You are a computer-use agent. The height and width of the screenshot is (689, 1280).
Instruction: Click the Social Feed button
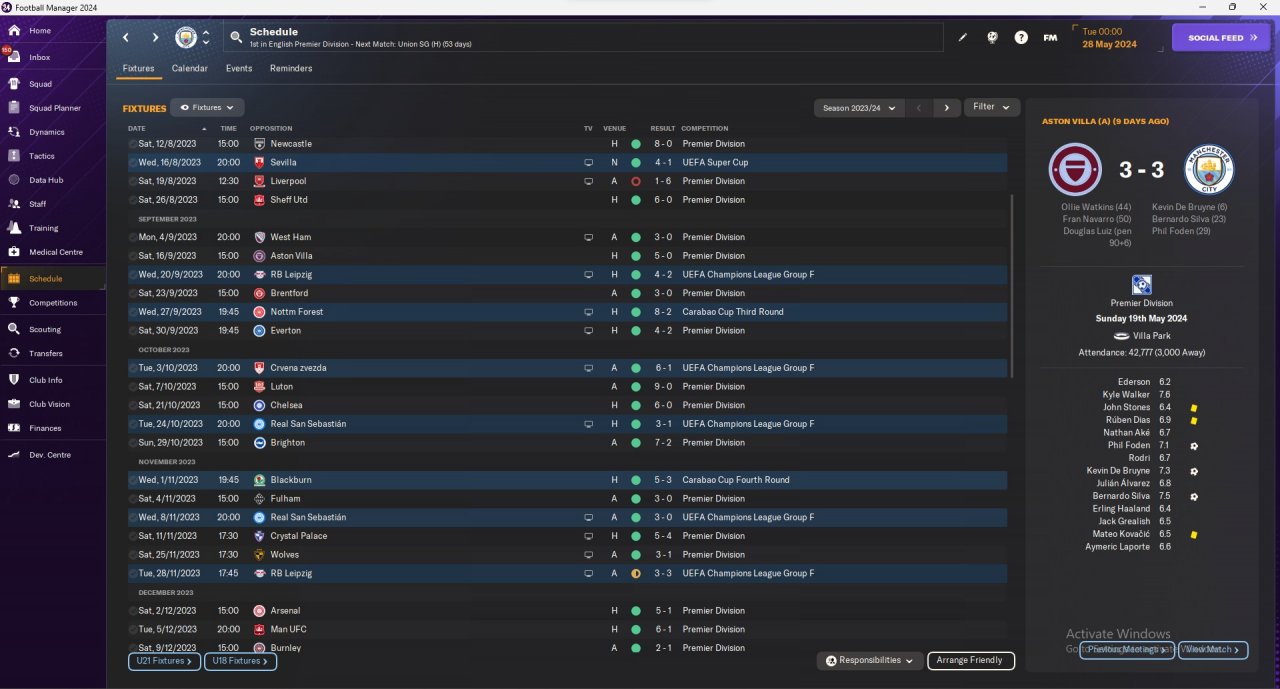pyautogui.click(x=1220, y=38)
